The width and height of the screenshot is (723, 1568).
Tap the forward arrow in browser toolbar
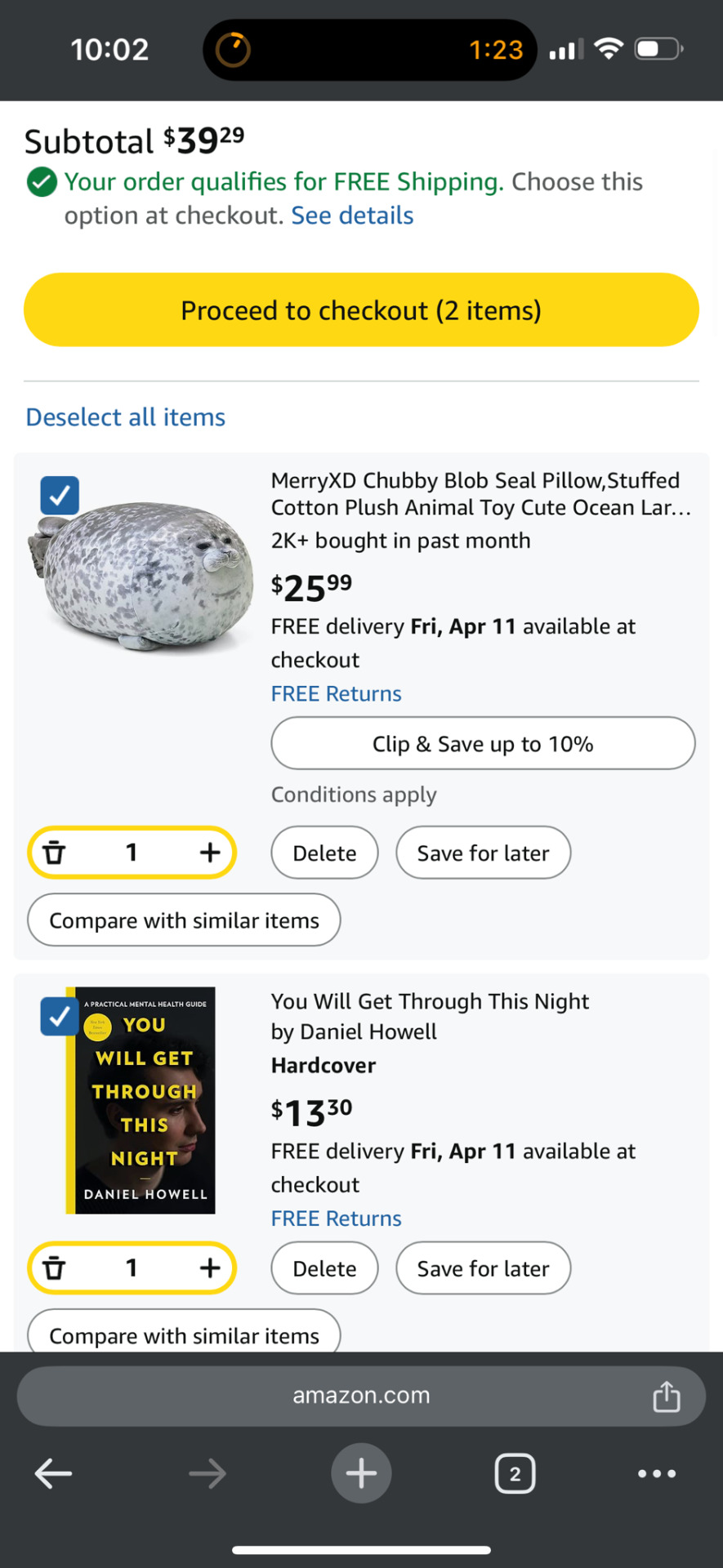(x=208, y=1474)
